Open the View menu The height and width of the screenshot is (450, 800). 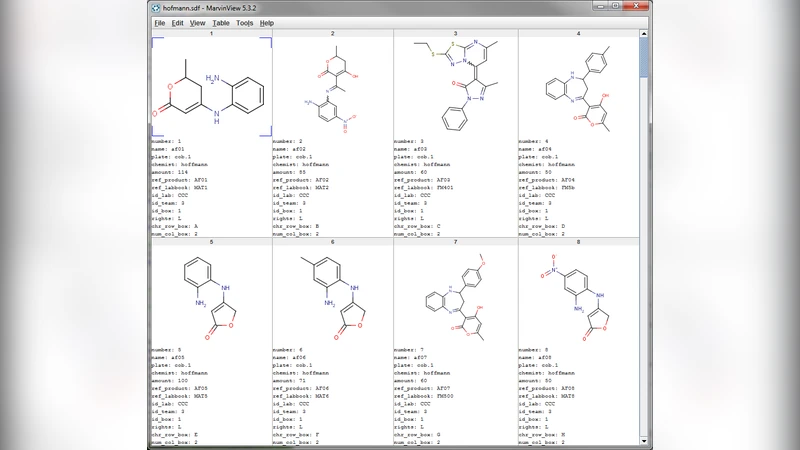tap(197, 23)
